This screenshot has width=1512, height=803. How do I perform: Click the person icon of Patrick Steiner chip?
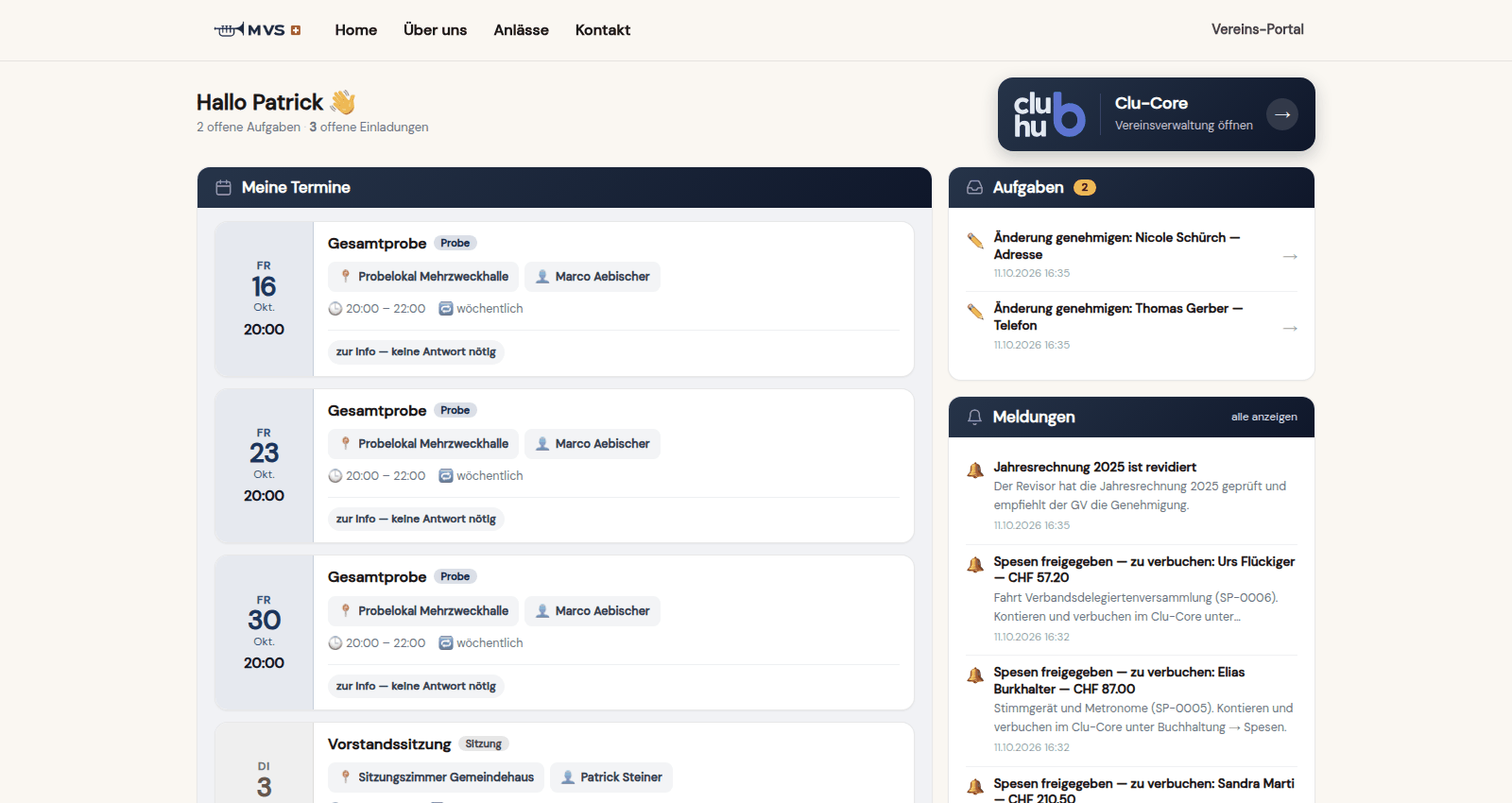tap(568, 777)
